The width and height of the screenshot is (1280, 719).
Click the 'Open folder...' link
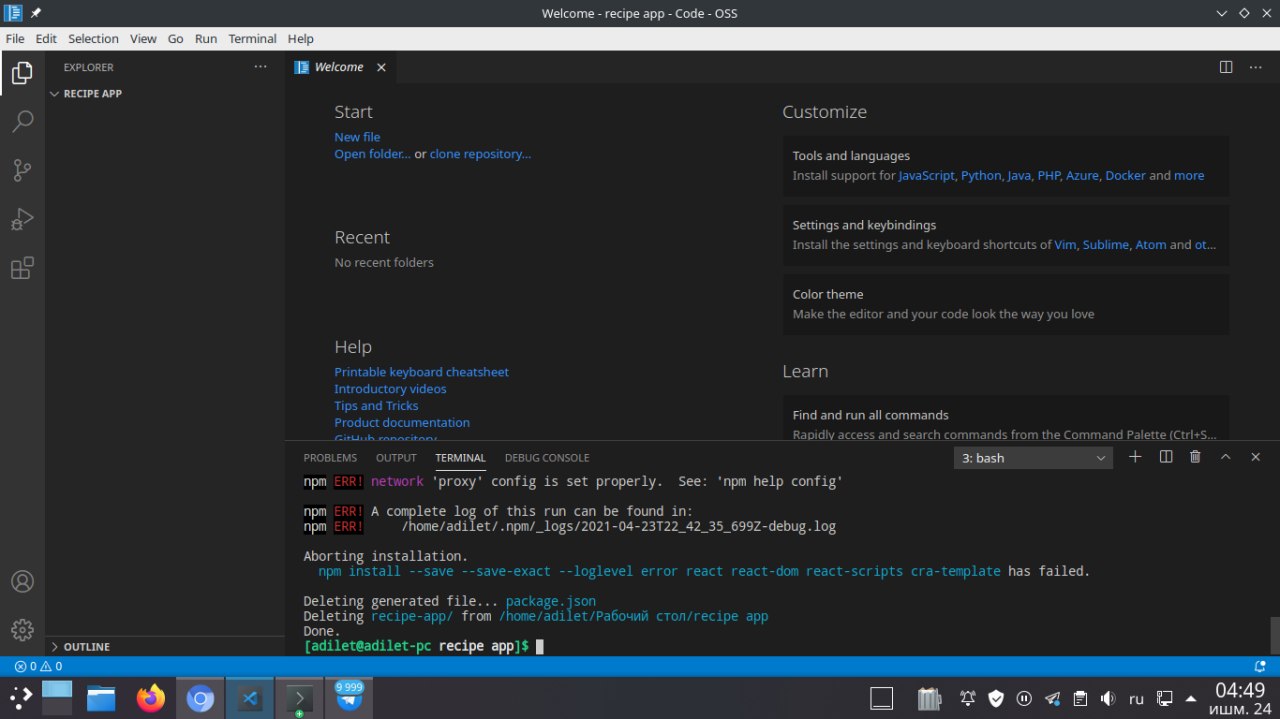372,154
